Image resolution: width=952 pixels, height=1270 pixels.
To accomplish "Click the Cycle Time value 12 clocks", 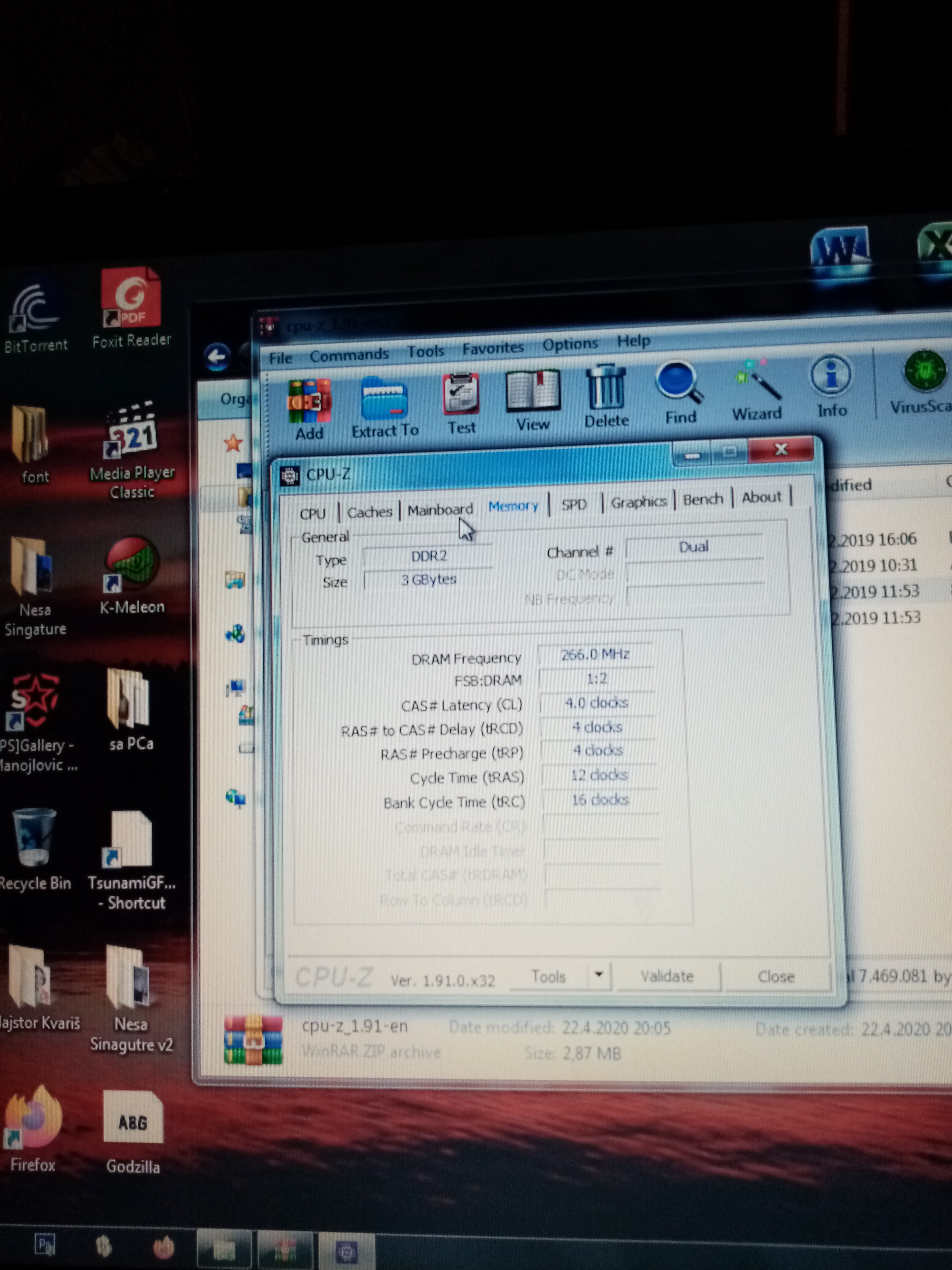I will [x=599, y=775].
